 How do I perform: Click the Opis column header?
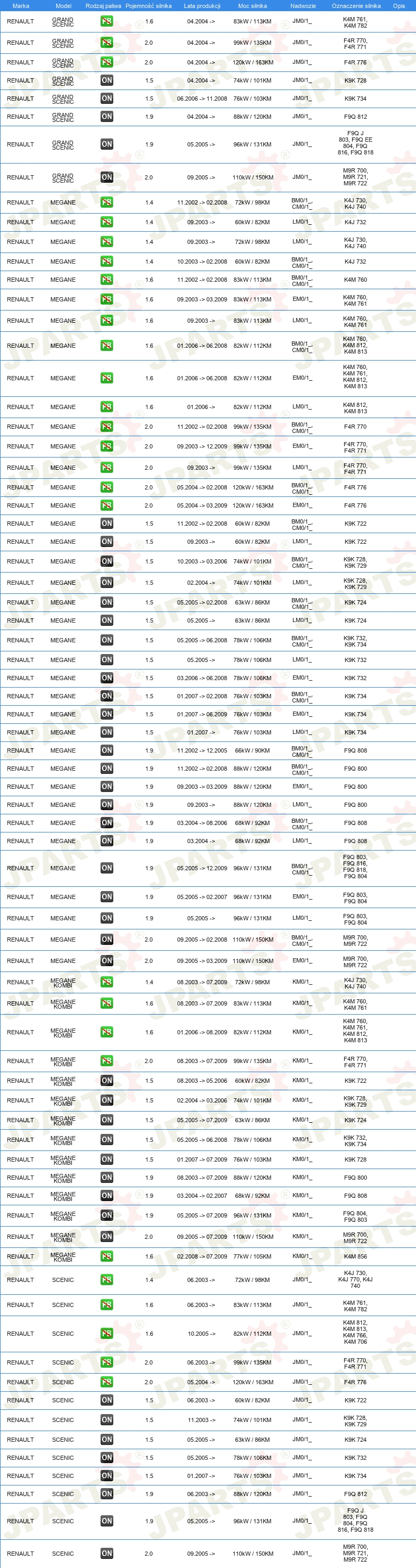pyautogui.click(x=399, y=5)
